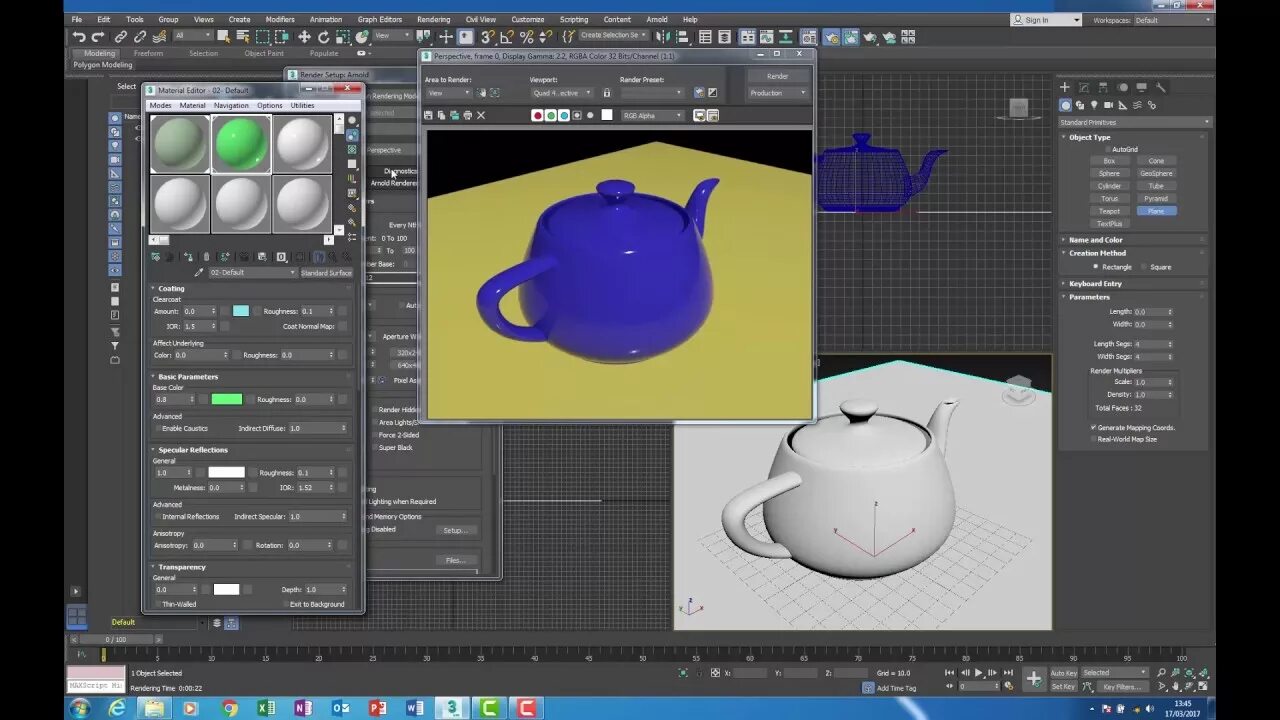Click the white Transparency color swatch
The width and height of the screenshot is (1280, 720).
227,589
